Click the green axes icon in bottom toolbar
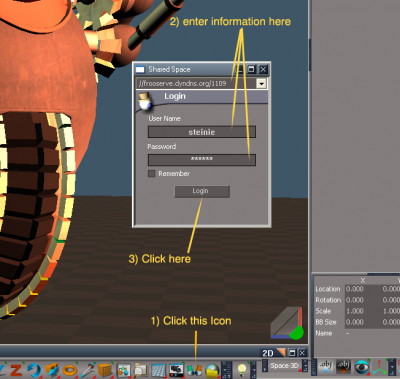This screenshot has height=379, width=400. pos(379,367)
